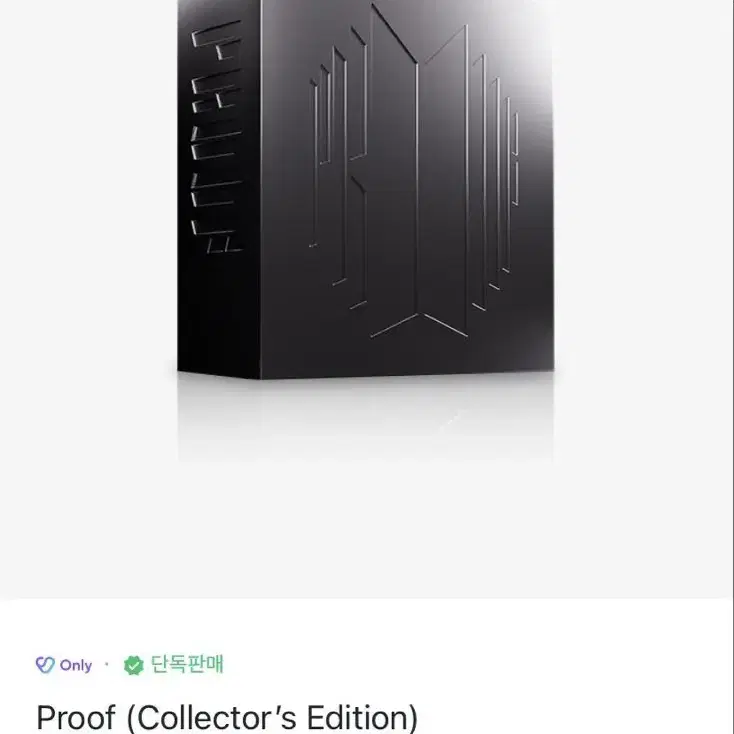Click the green verified checkmark badge

tap(133, 665)
